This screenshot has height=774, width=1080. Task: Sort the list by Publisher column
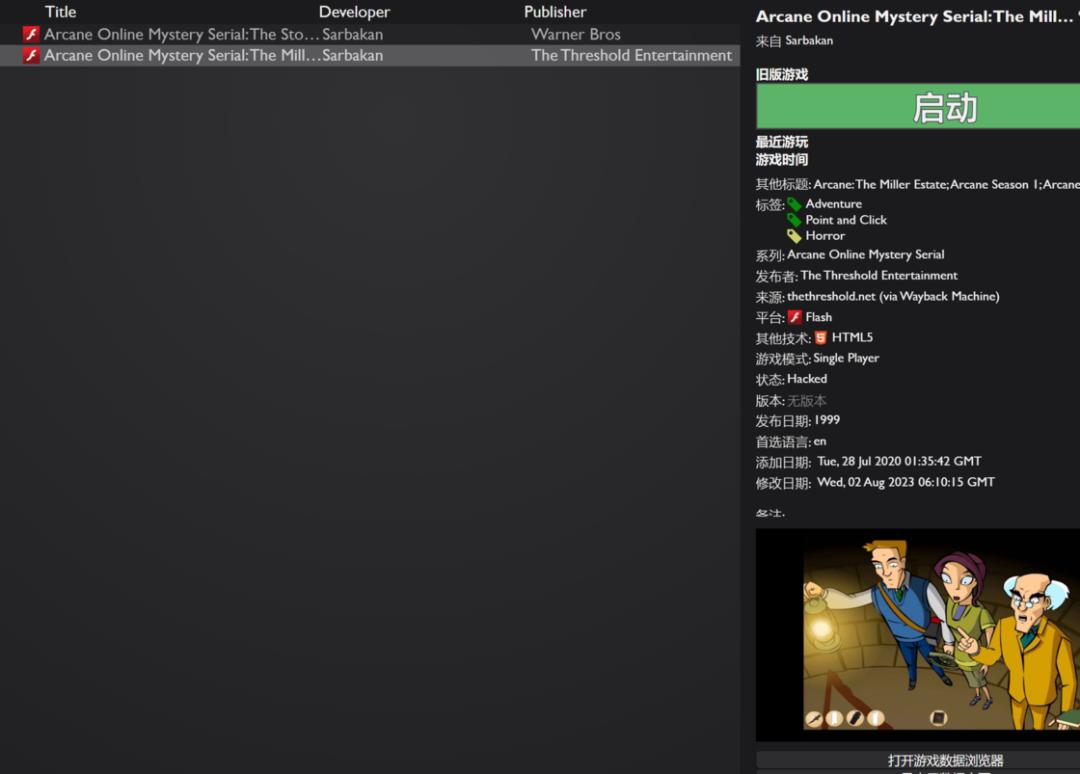click(555, 12)
